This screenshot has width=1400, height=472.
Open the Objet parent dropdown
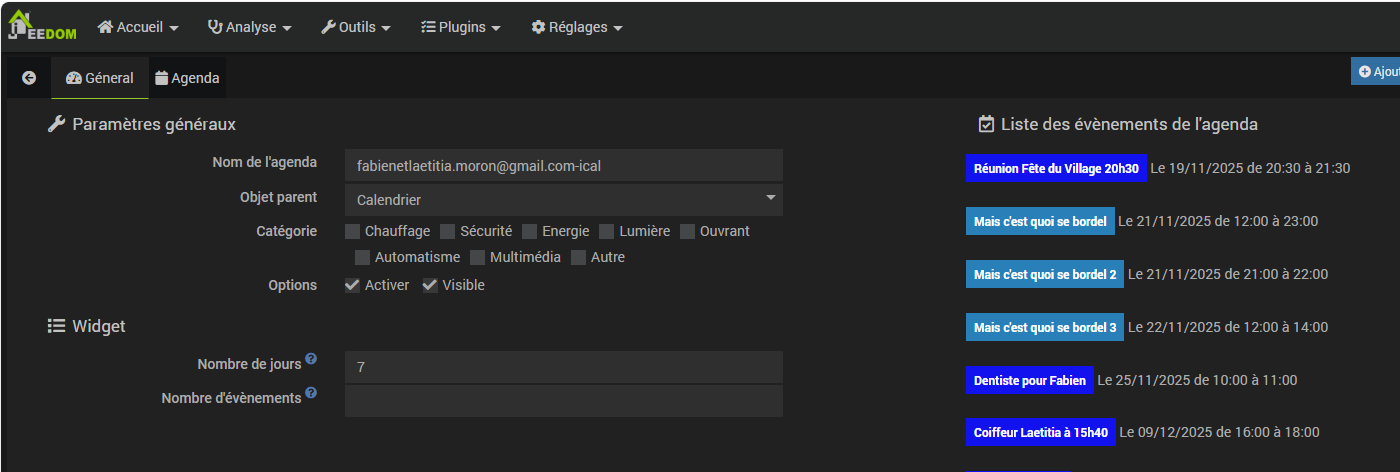[x=564, y=200]
